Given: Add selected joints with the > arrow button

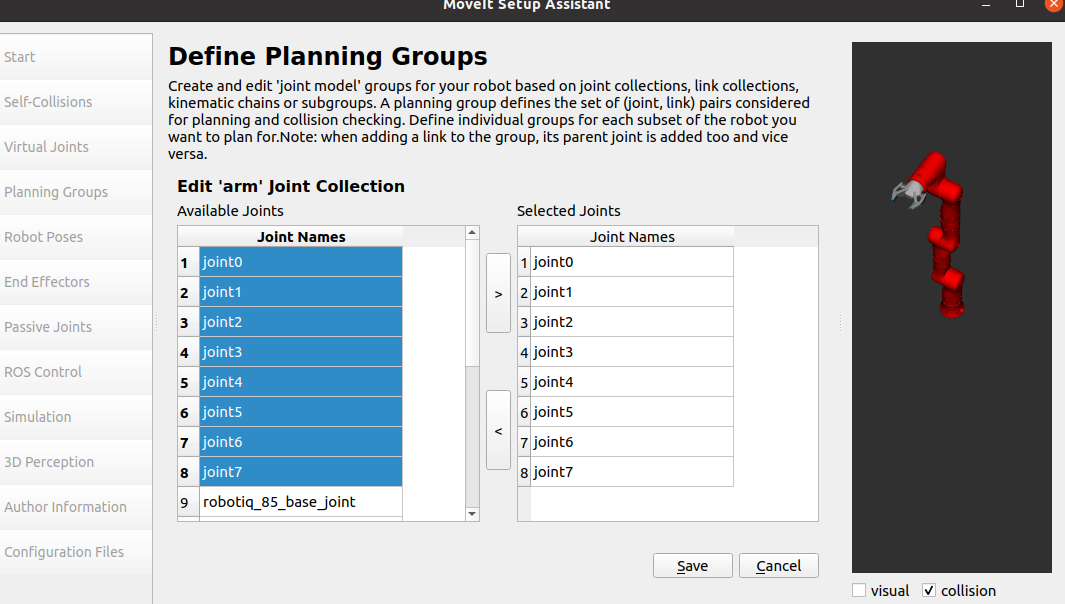Looking at the screenshot, I should [498, 294].
